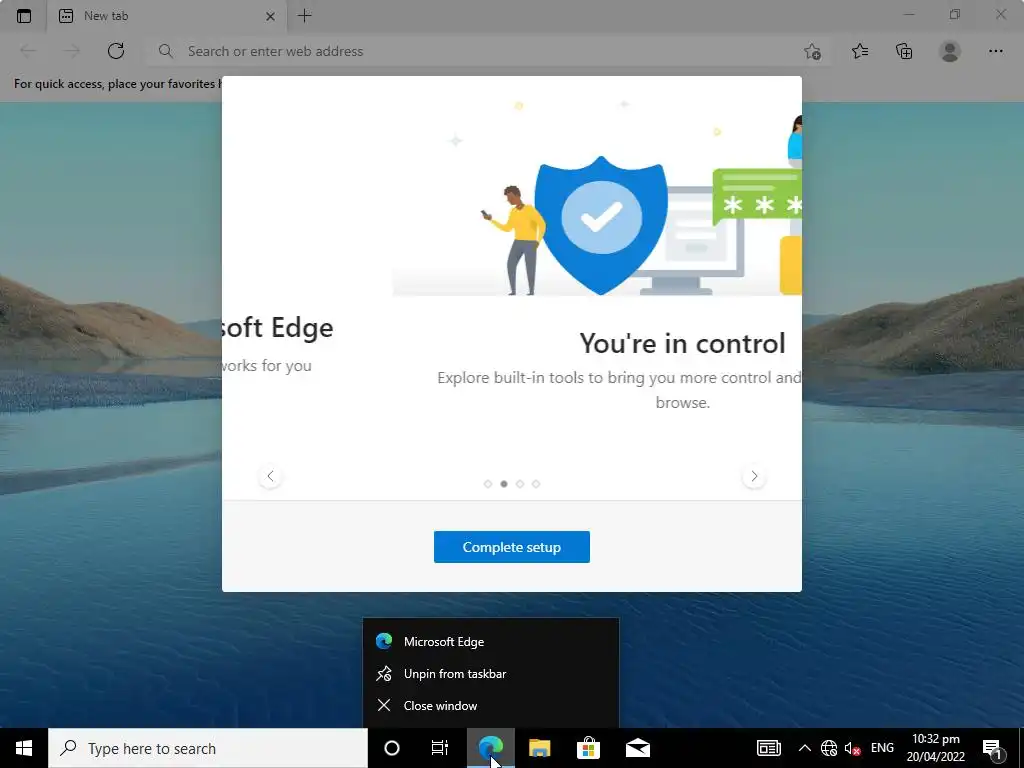1024x768 pixels.
Task: Select the third carousel dot
Action: [x=520, y=484]
